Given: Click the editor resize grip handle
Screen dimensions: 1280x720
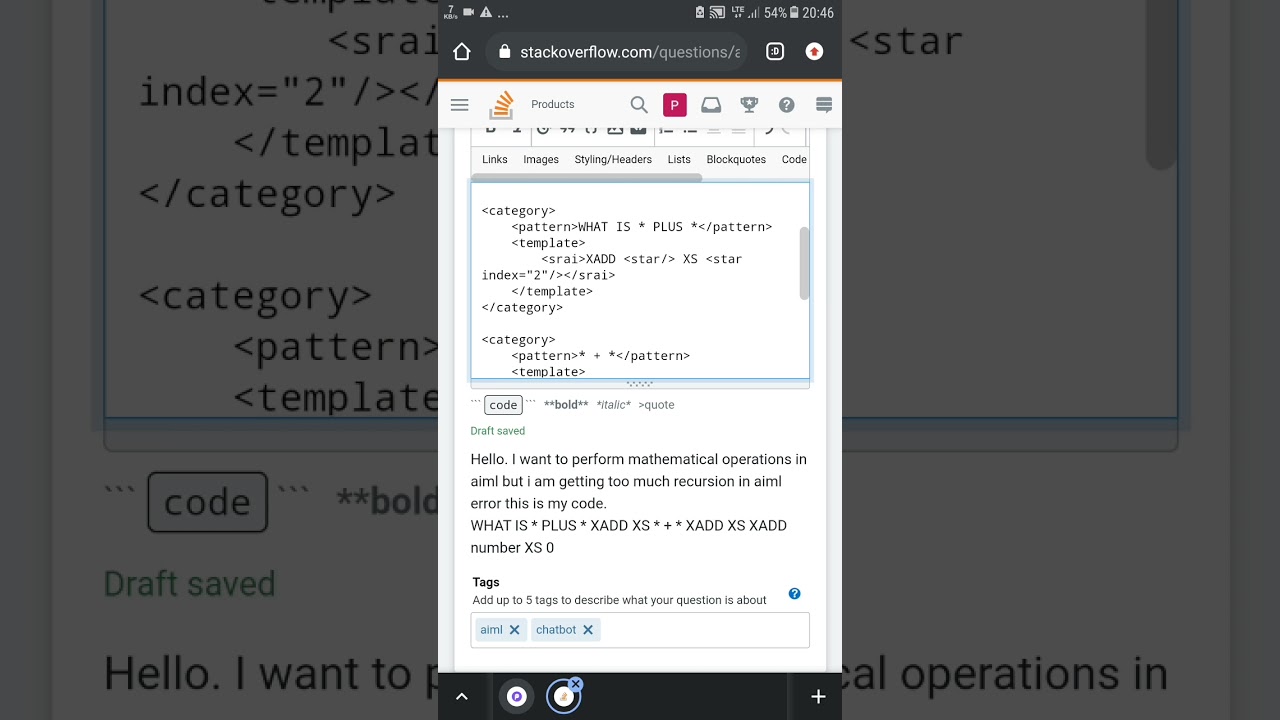Looking at the screenshot, I should click(640, 384).
